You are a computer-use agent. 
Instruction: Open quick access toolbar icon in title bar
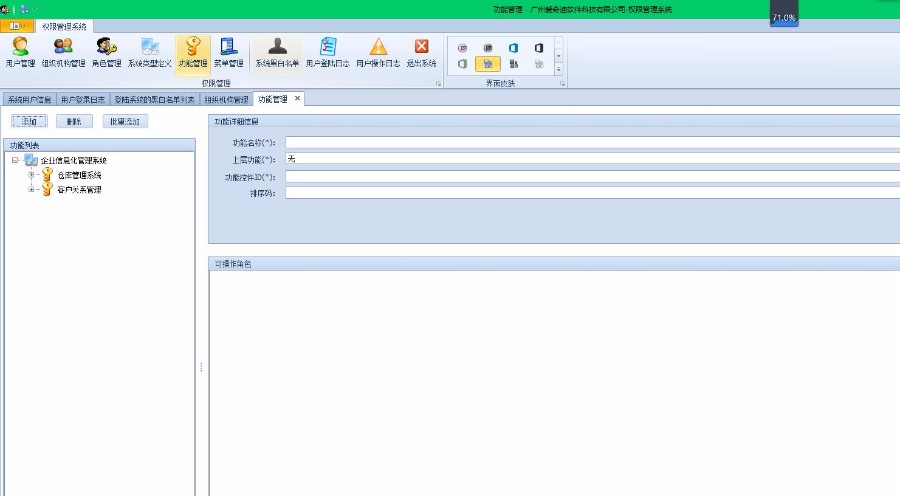(x=25, y=9)
